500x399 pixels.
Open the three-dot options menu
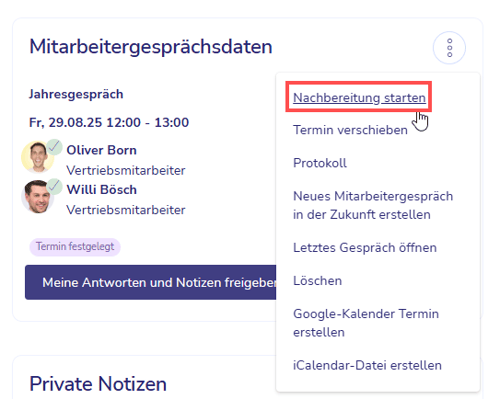[449, 48]
